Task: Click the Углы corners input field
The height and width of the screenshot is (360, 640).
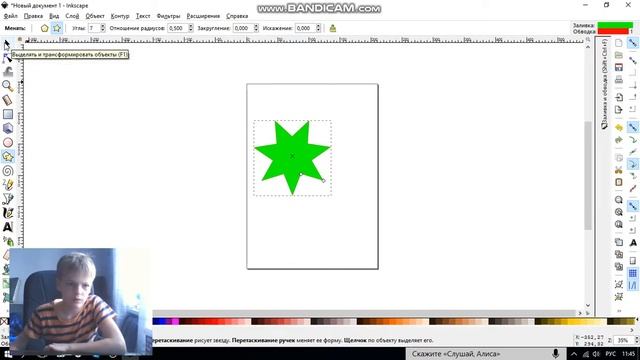Action: point(94,28)
